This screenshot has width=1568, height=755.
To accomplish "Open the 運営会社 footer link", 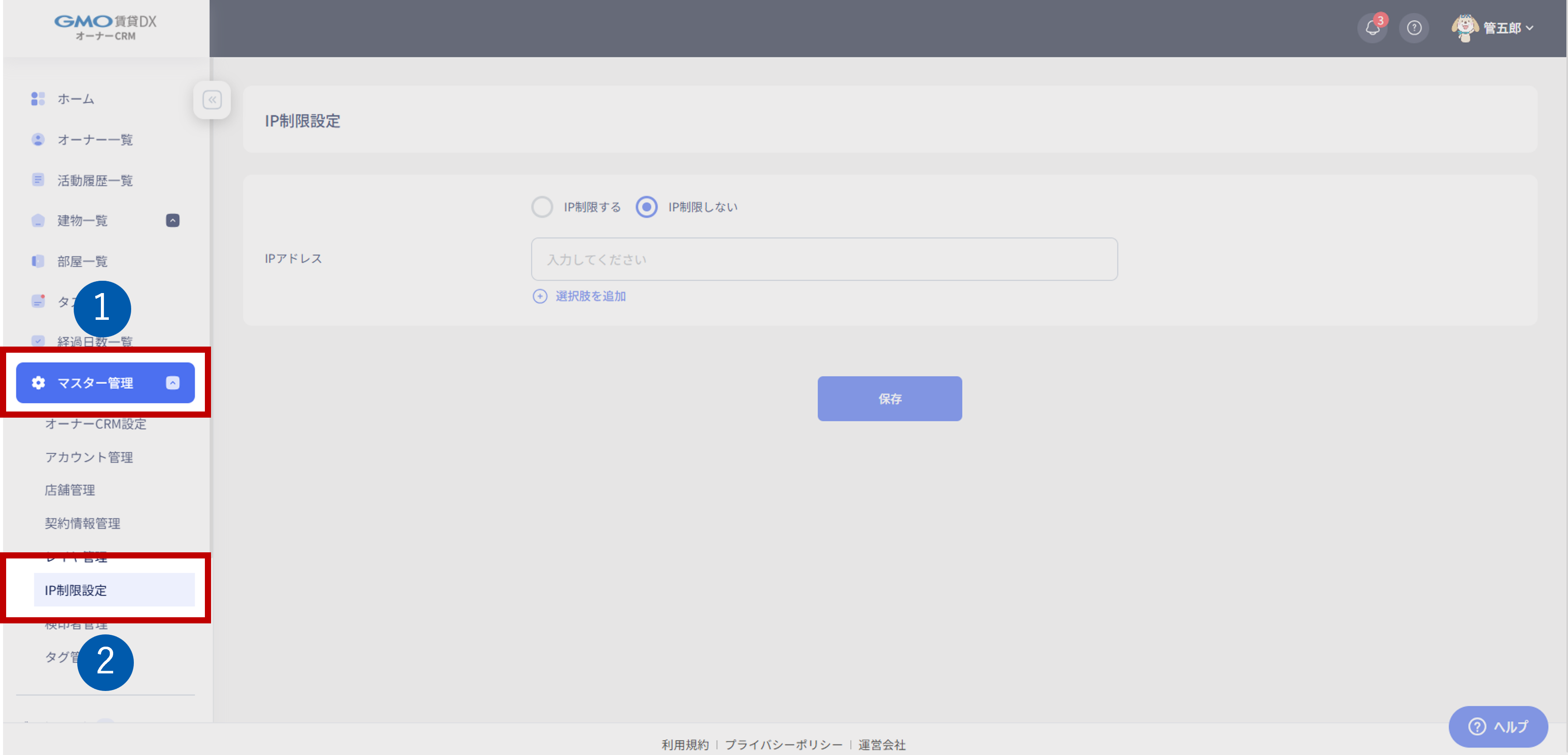I will coord(882,744).
